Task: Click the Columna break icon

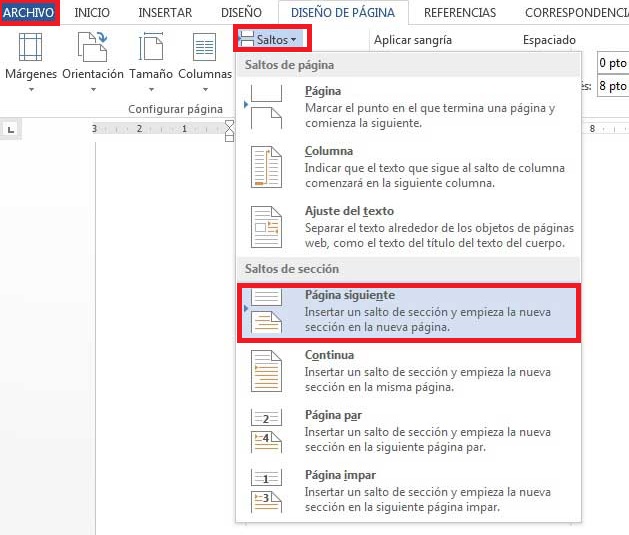Action: click(266, 167)
